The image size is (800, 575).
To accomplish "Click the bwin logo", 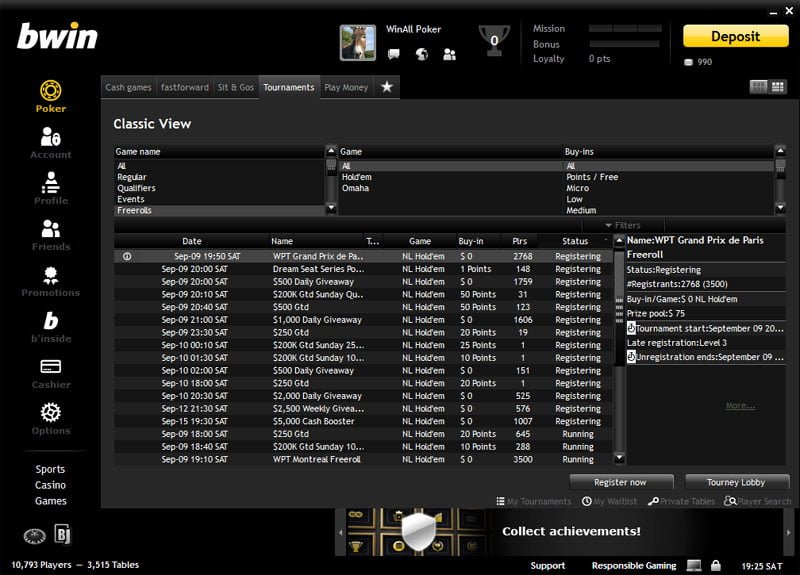I will pos(57,37).
